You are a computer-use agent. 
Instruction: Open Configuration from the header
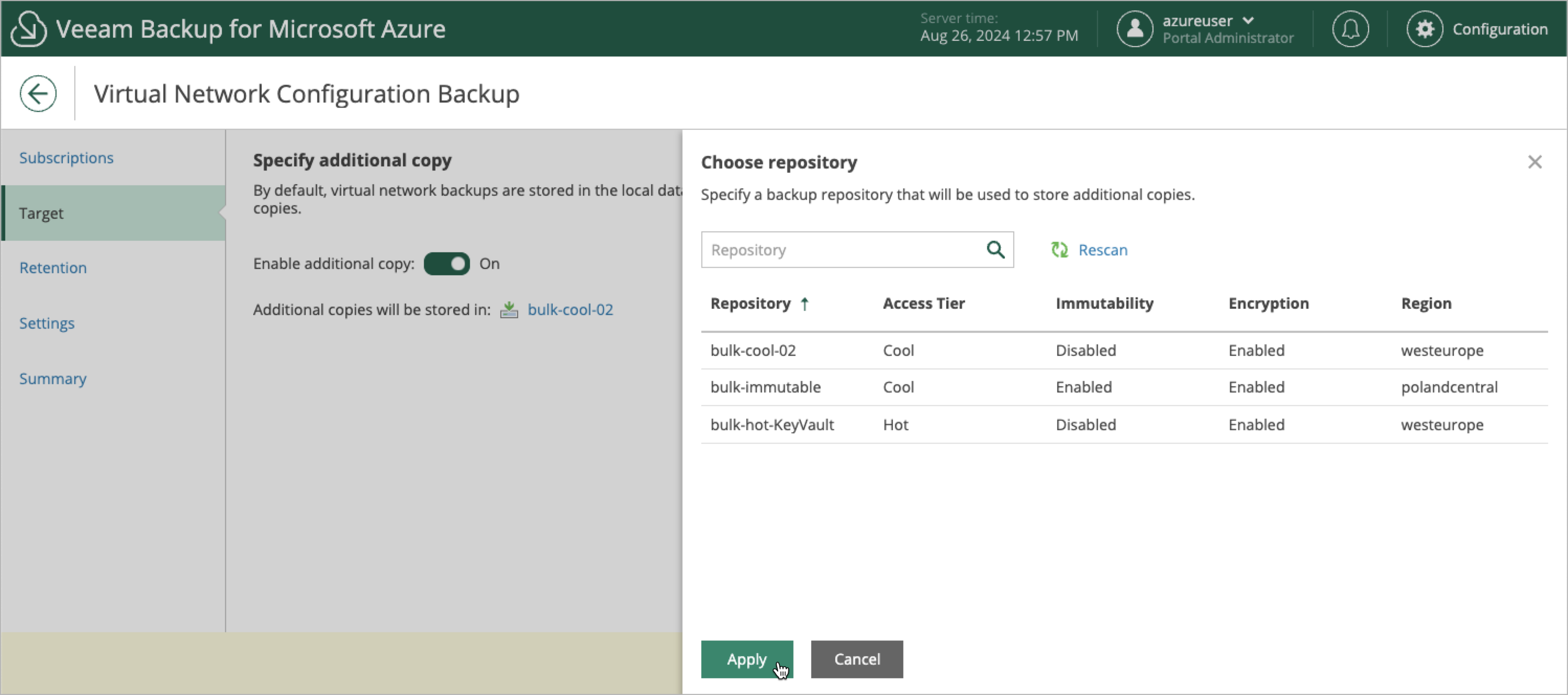pyautogui.click(x=1499, y=29)
